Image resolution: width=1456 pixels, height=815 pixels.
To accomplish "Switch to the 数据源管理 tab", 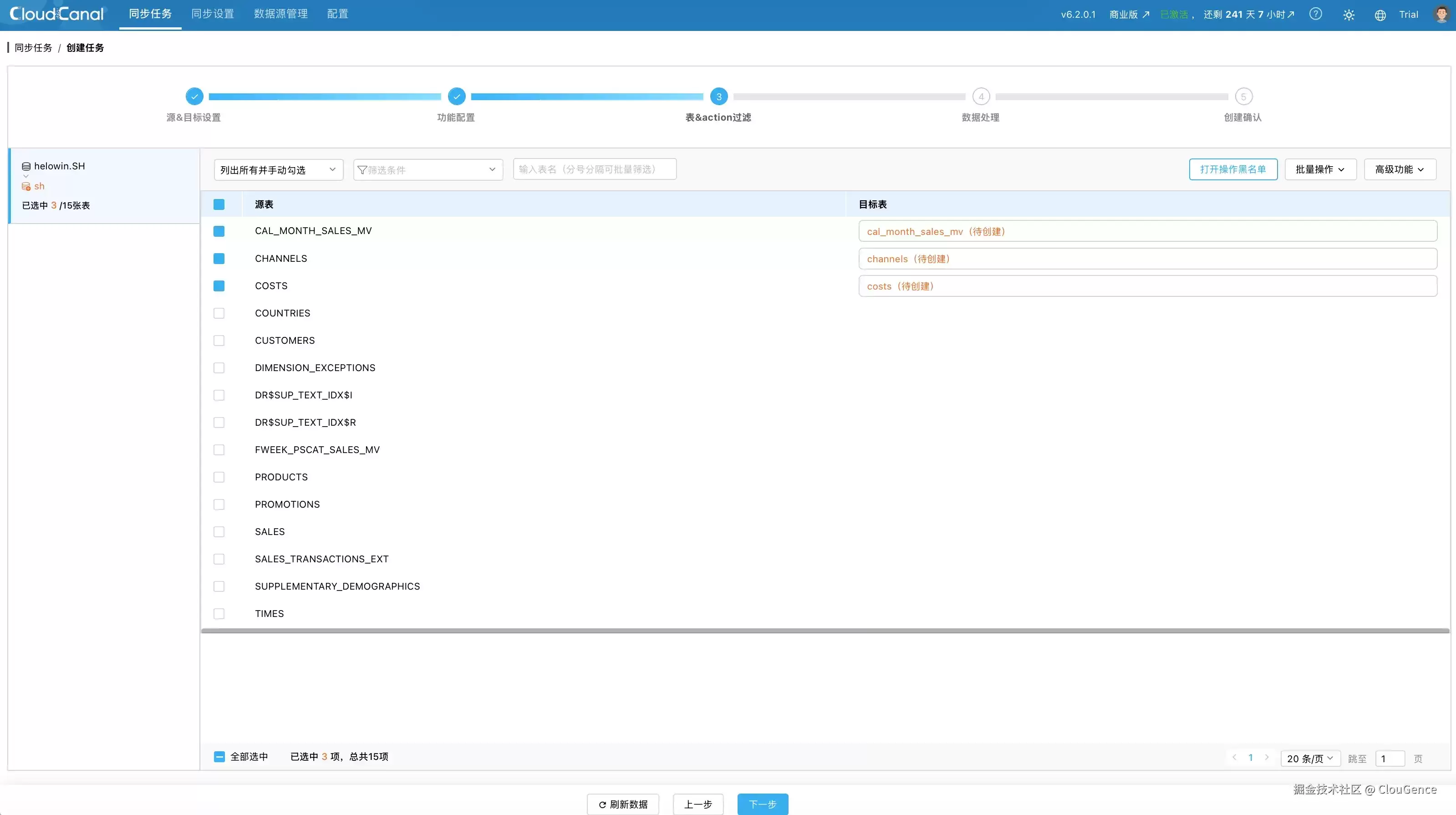I will pos(281,14).
